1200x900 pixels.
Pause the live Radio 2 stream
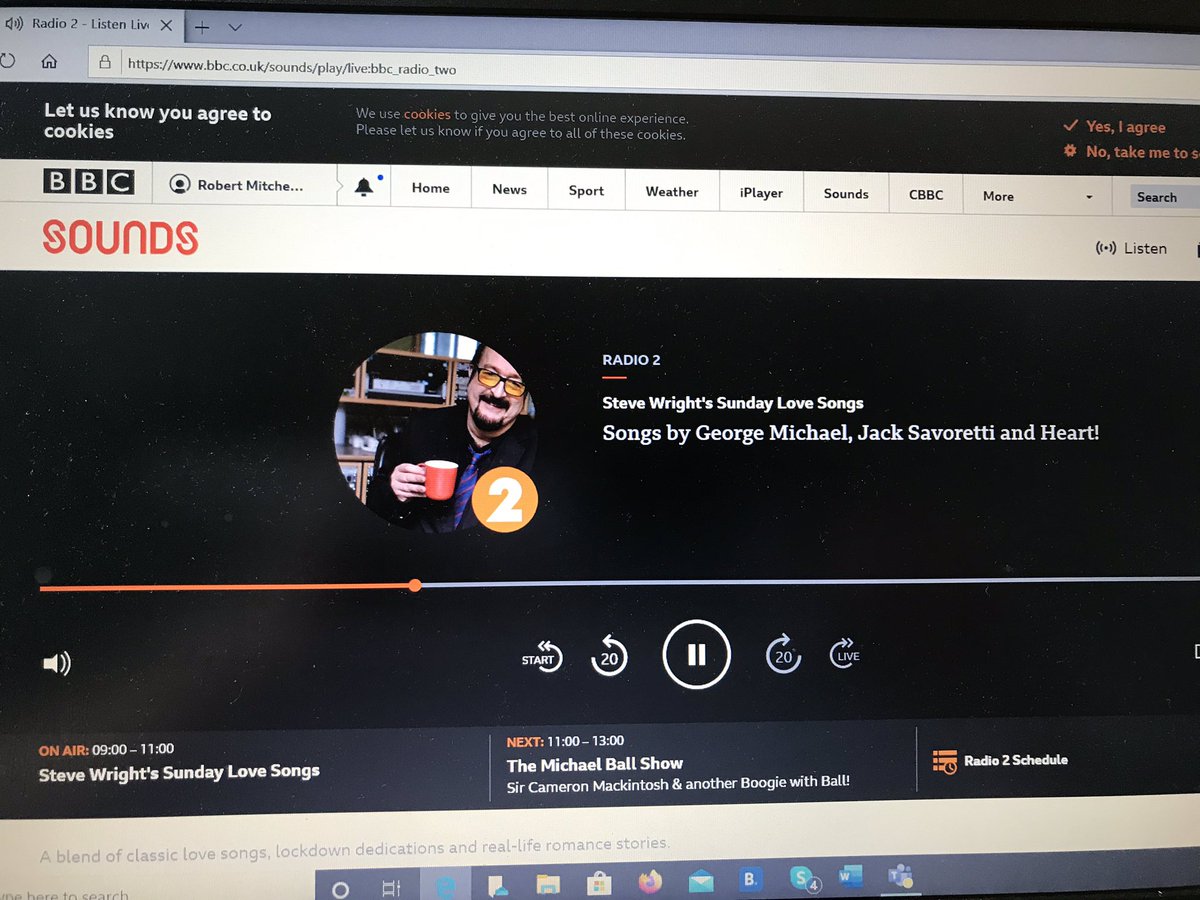[696, 655]
